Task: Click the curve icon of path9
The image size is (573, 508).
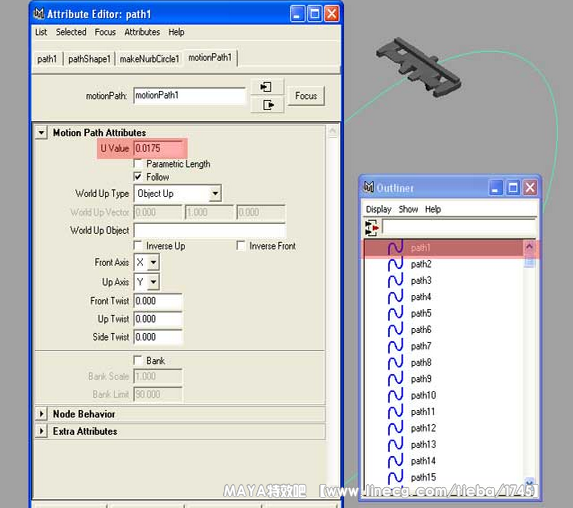Action: [x=395, y=379]
